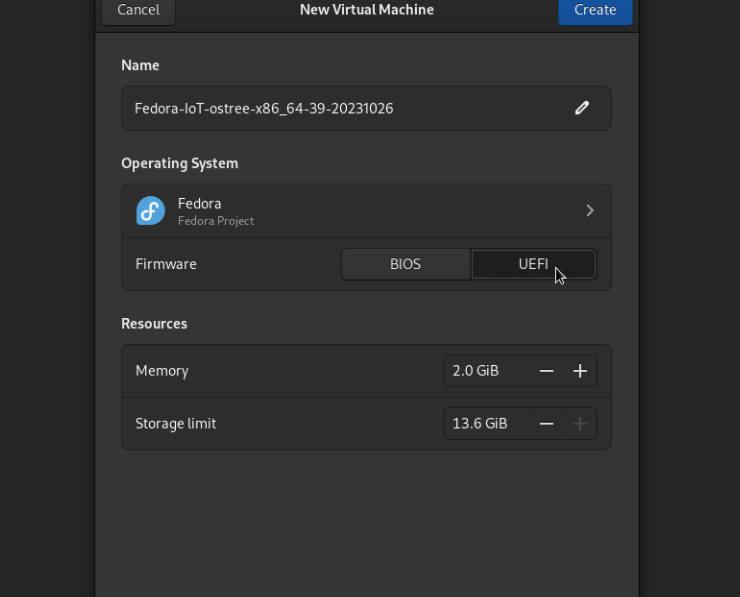Decrease memory with the minus button
740x597 pixels.
point(546,371)
